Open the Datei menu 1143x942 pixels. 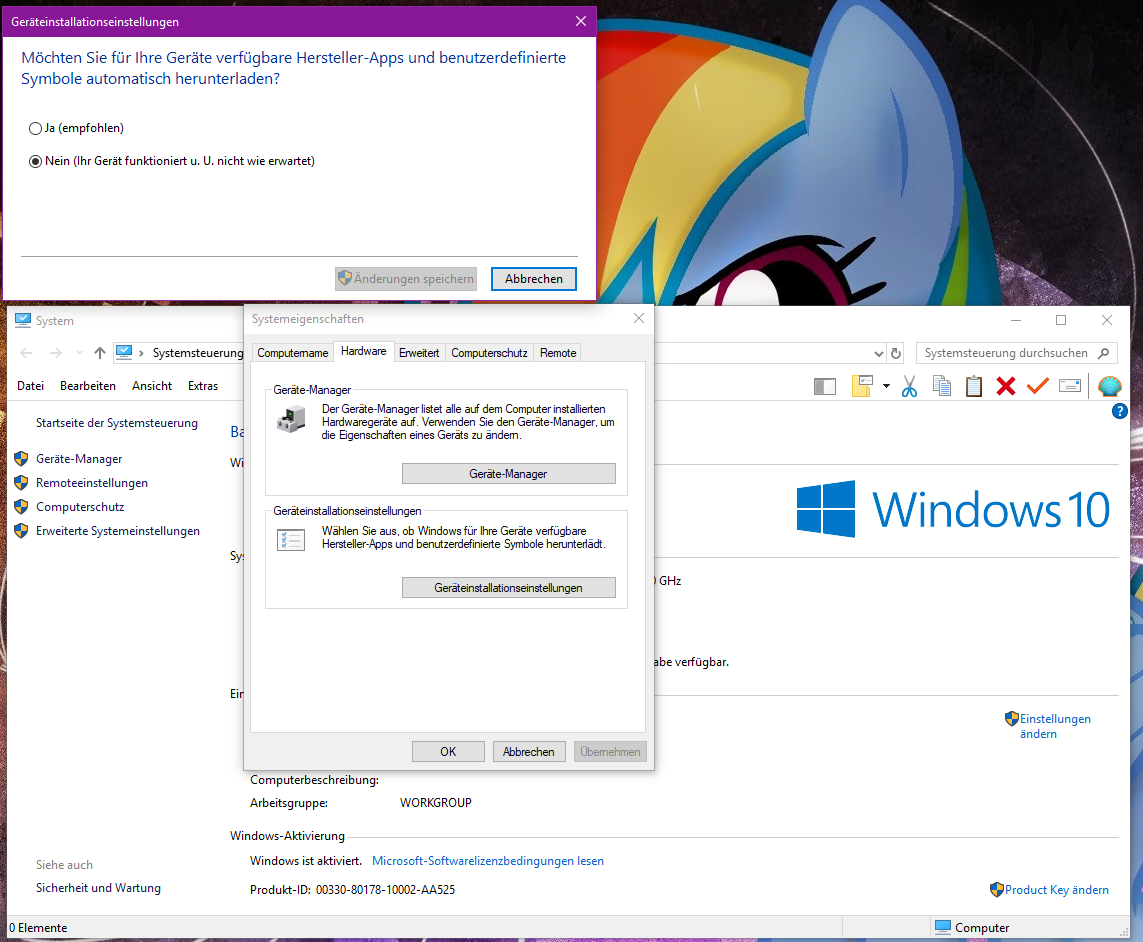tap(31, 386)
